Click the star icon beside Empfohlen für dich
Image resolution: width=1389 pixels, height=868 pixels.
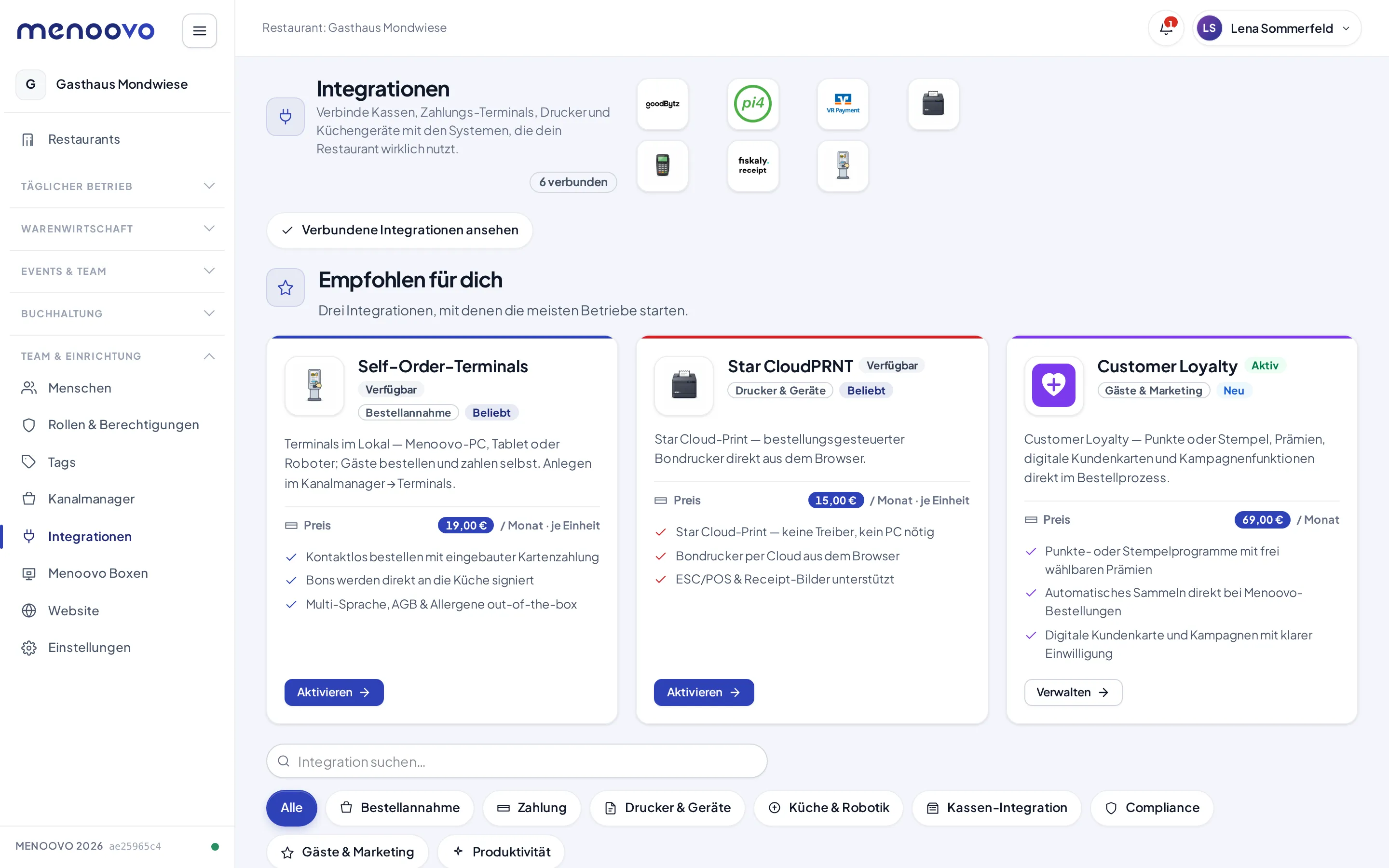tap(285, 287)
